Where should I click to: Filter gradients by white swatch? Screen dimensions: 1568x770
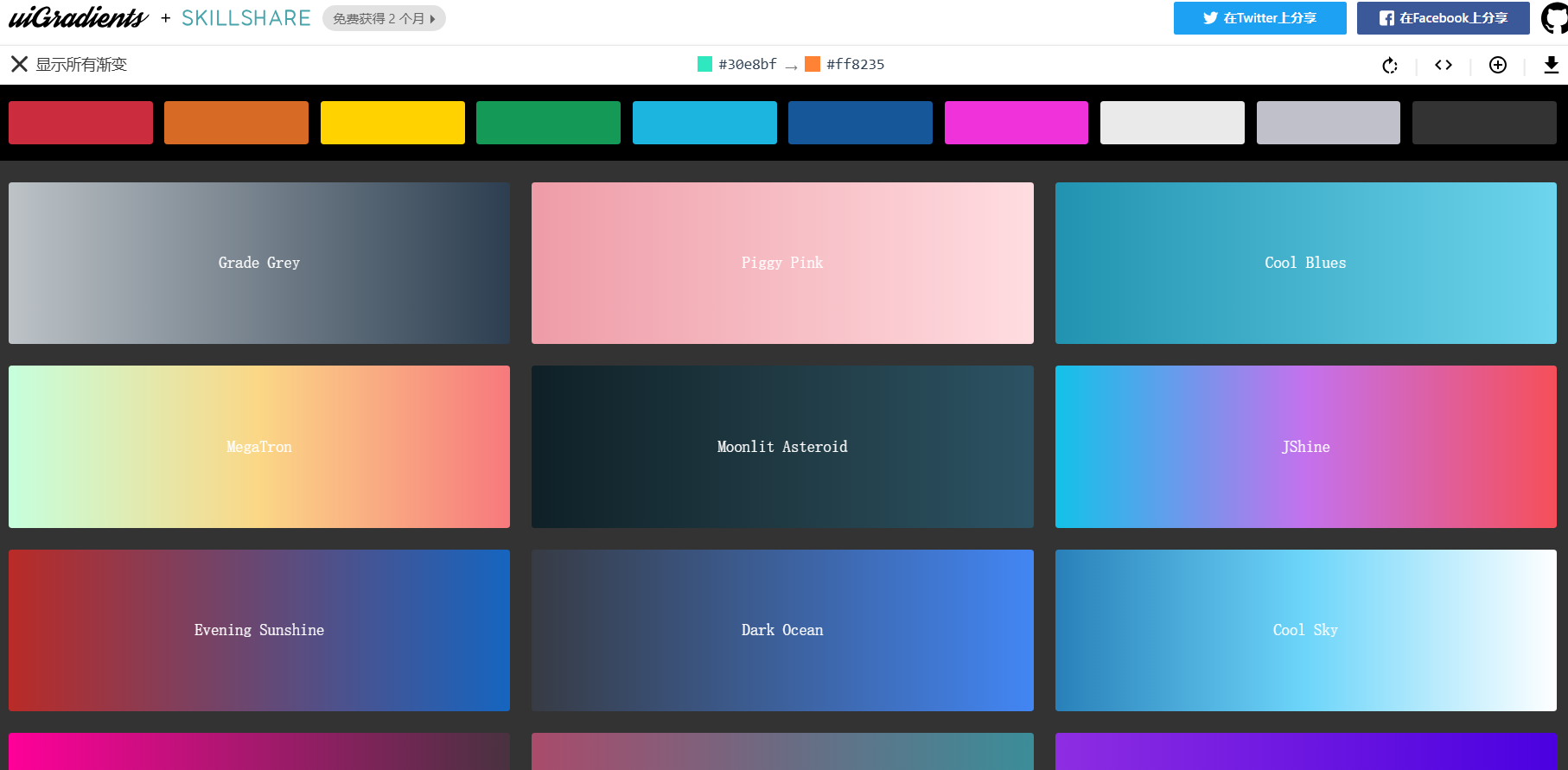point(1172,123)
